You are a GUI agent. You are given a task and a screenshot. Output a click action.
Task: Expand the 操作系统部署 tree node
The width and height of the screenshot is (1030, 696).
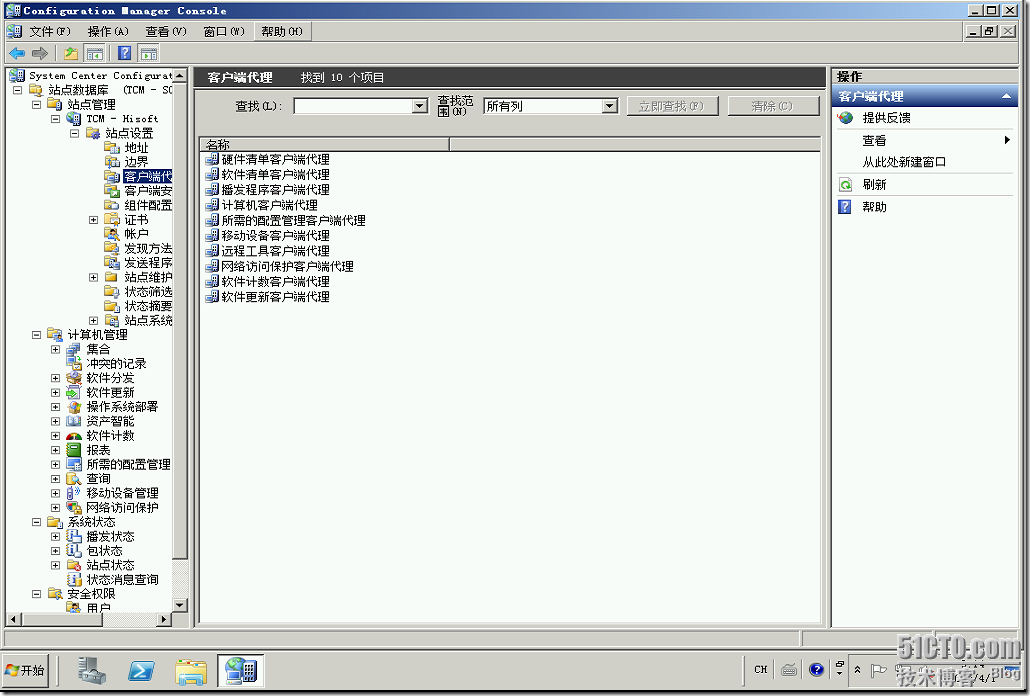point(55,407)
